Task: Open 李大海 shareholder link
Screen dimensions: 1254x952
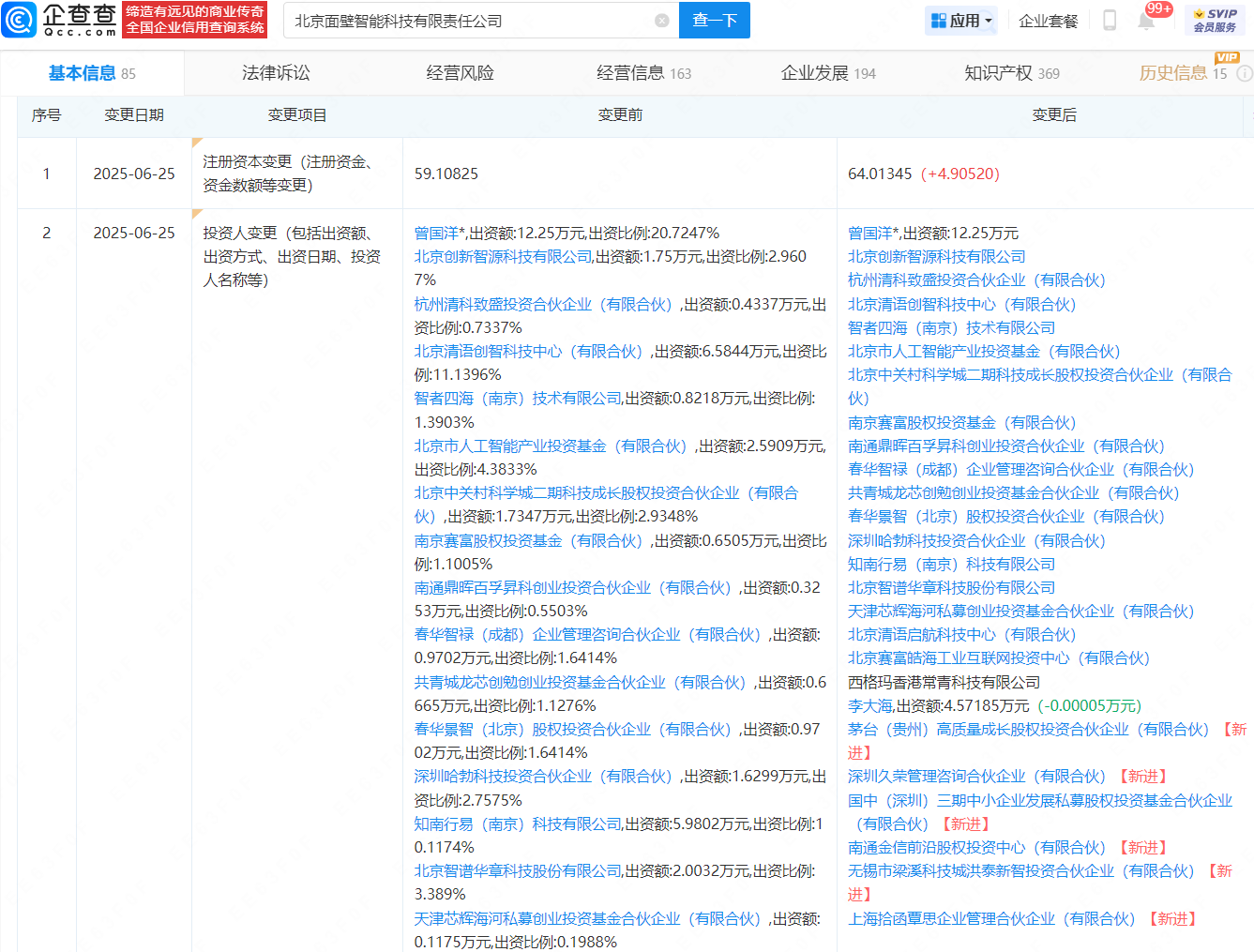Action: click(x=870, y=705)
